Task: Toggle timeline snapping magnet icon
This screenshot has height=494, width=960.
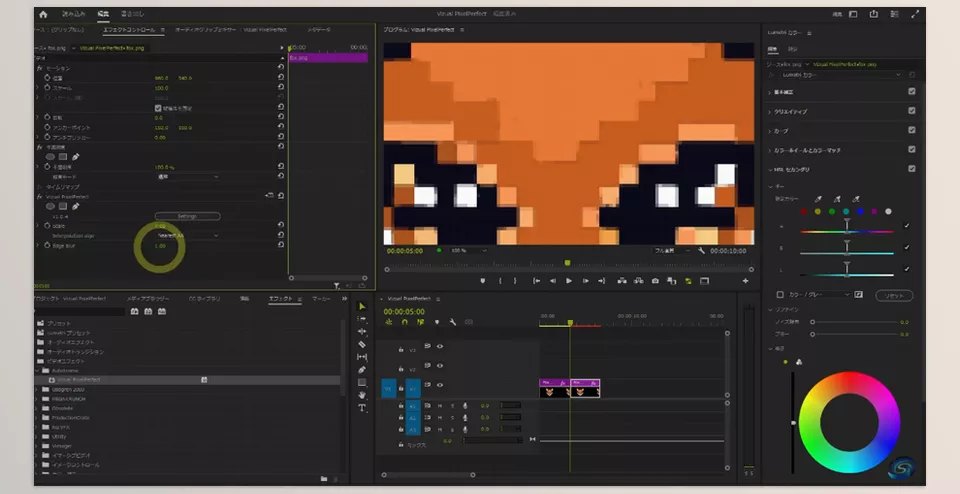Action: pyautogui.click(x=405, y=322)
